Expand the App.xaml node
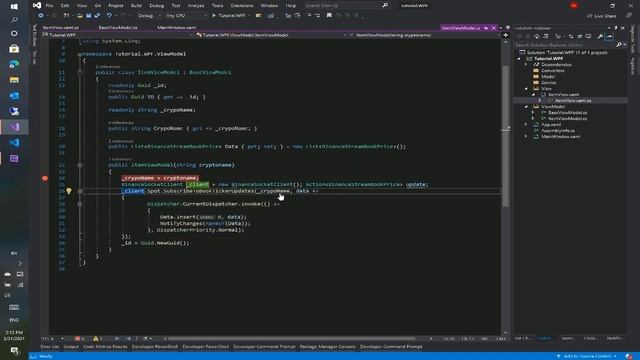 (x=526, y=124)
